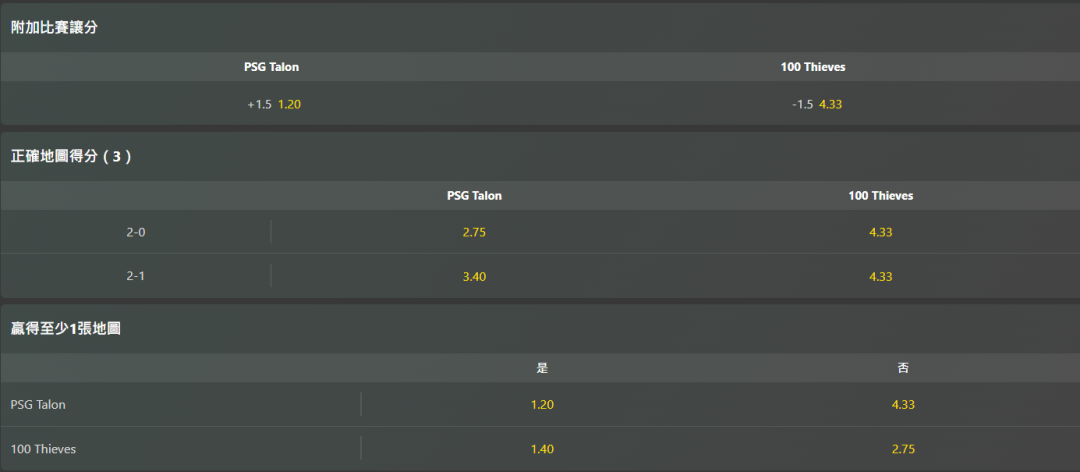This screenshot has width=1080, height=472.
Task: Choose 100 Thieves 2-1 correct score odds
Action: 880,276
